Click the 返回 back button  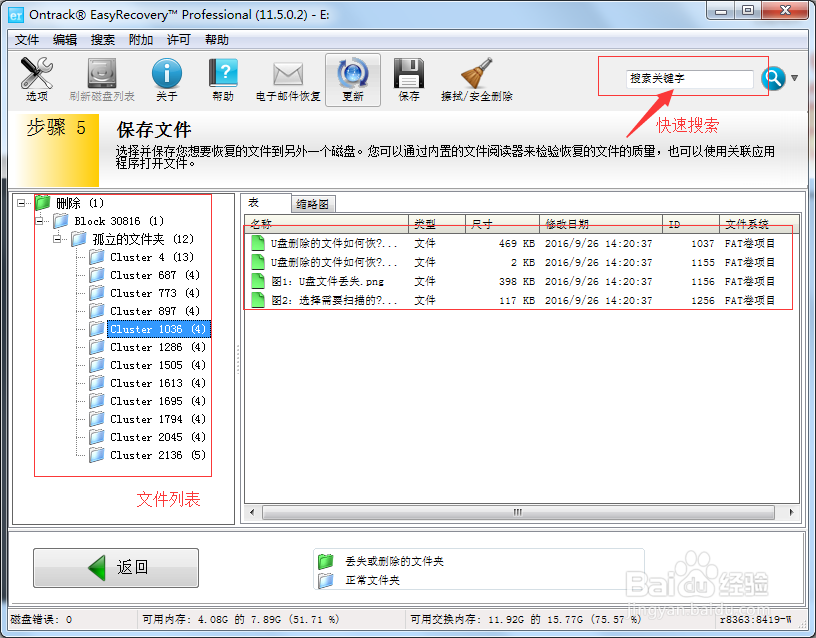coord(116,568)
